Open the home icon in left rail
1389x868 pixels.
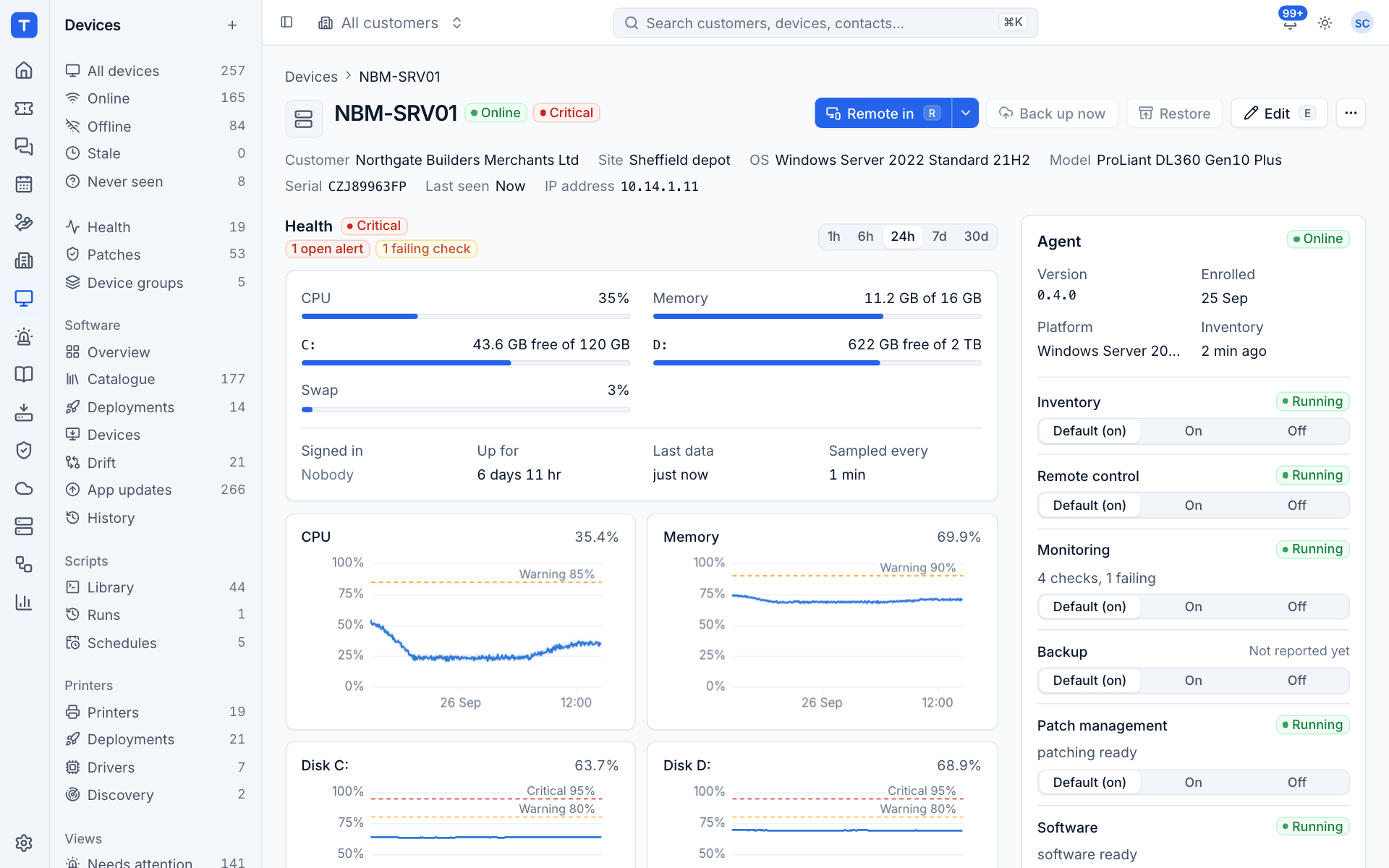(24, 70)
